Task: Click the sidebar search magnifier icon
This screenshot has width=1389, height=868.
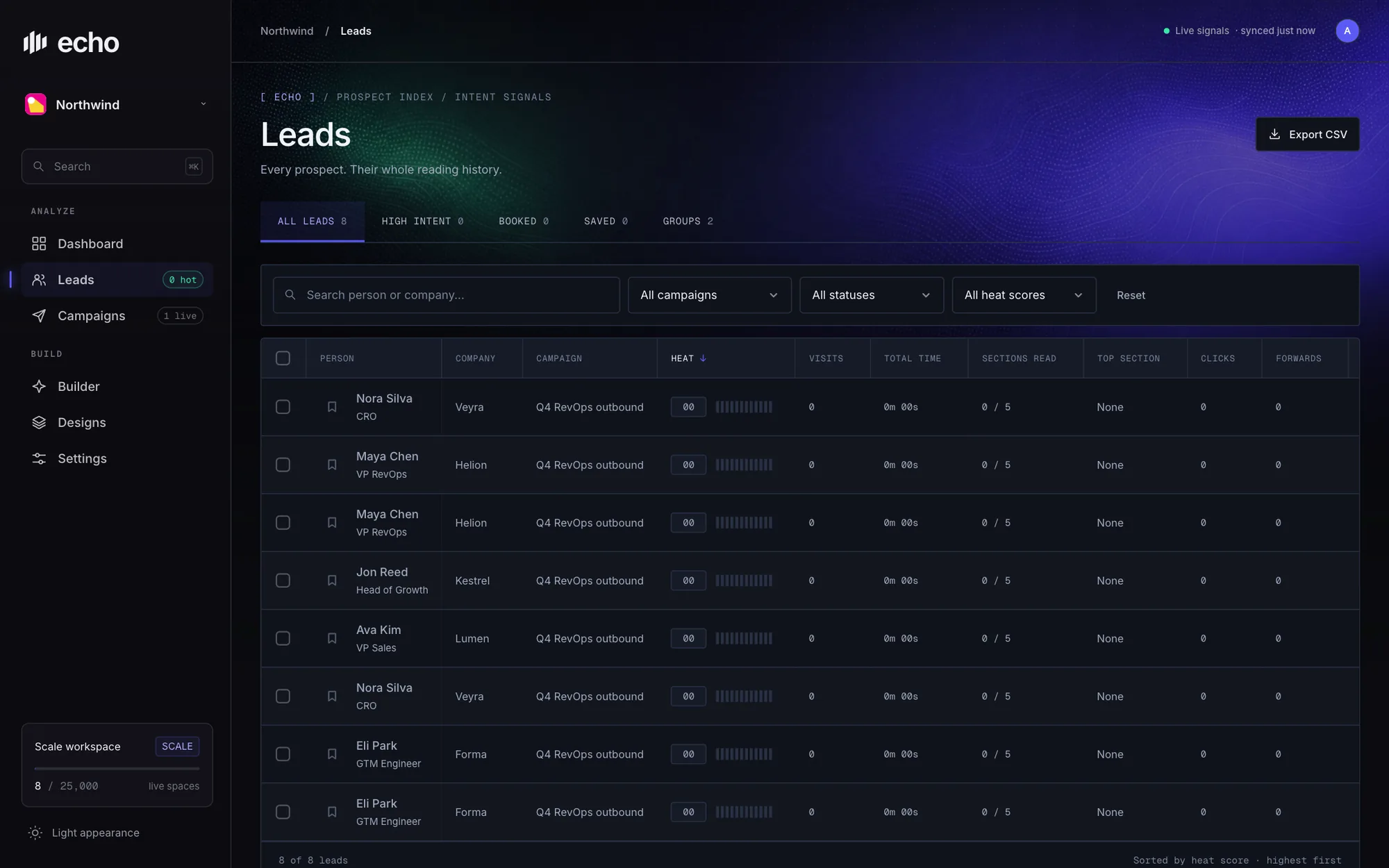Action: (x=39, y=167)
